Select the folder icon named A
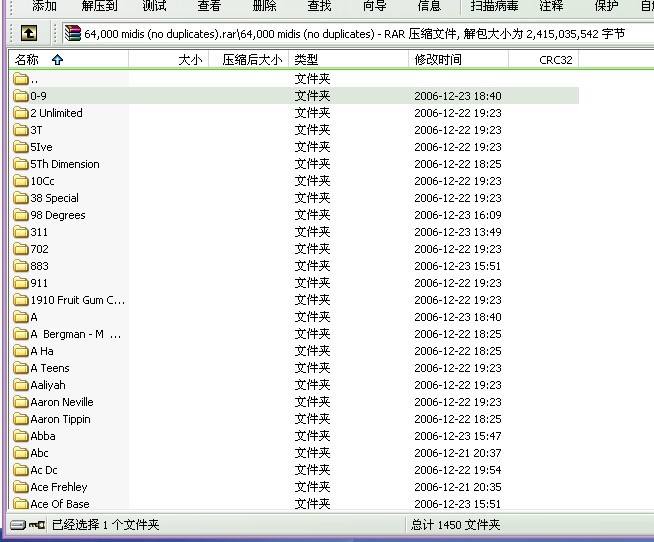This screenshot has height=542, width=654. coord(20,317)
